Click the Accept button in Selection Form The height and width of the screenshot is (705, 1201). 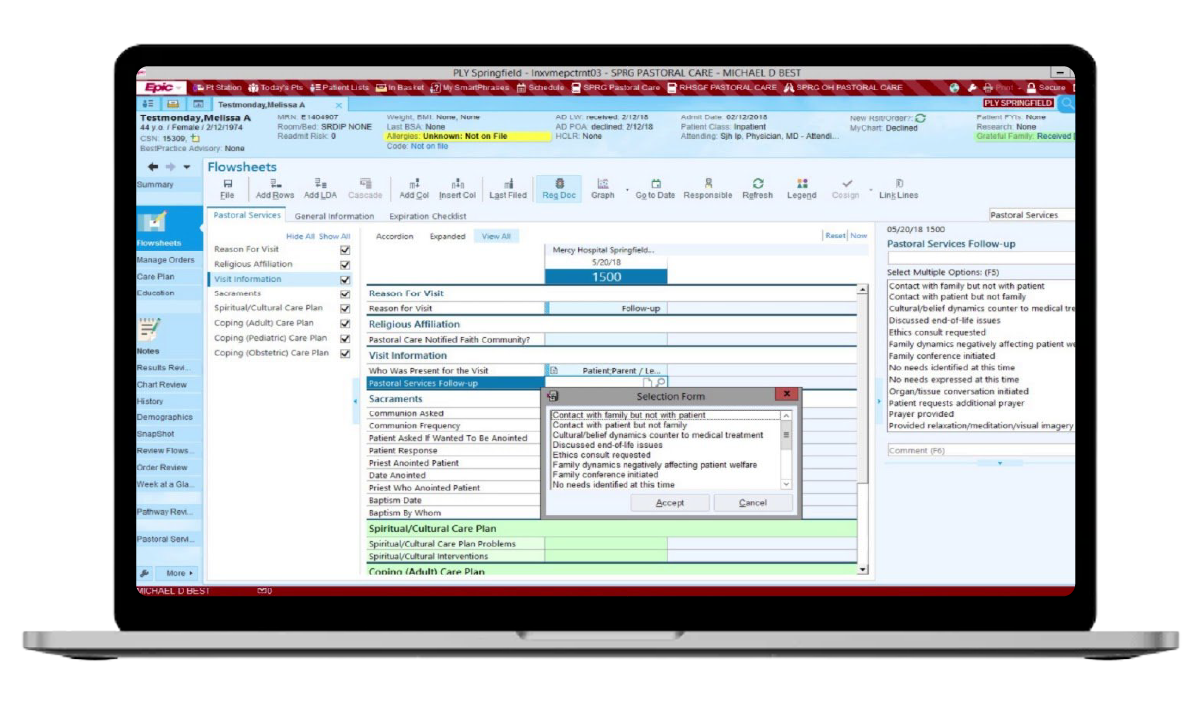(x=670, y=502)
